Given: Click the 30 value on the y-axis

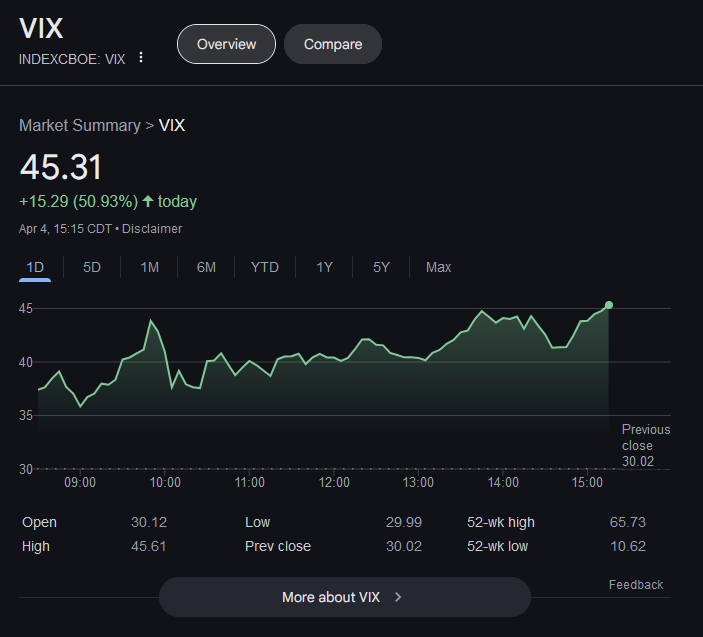Looking at the screenshot, I should click(x=26, y=469).
